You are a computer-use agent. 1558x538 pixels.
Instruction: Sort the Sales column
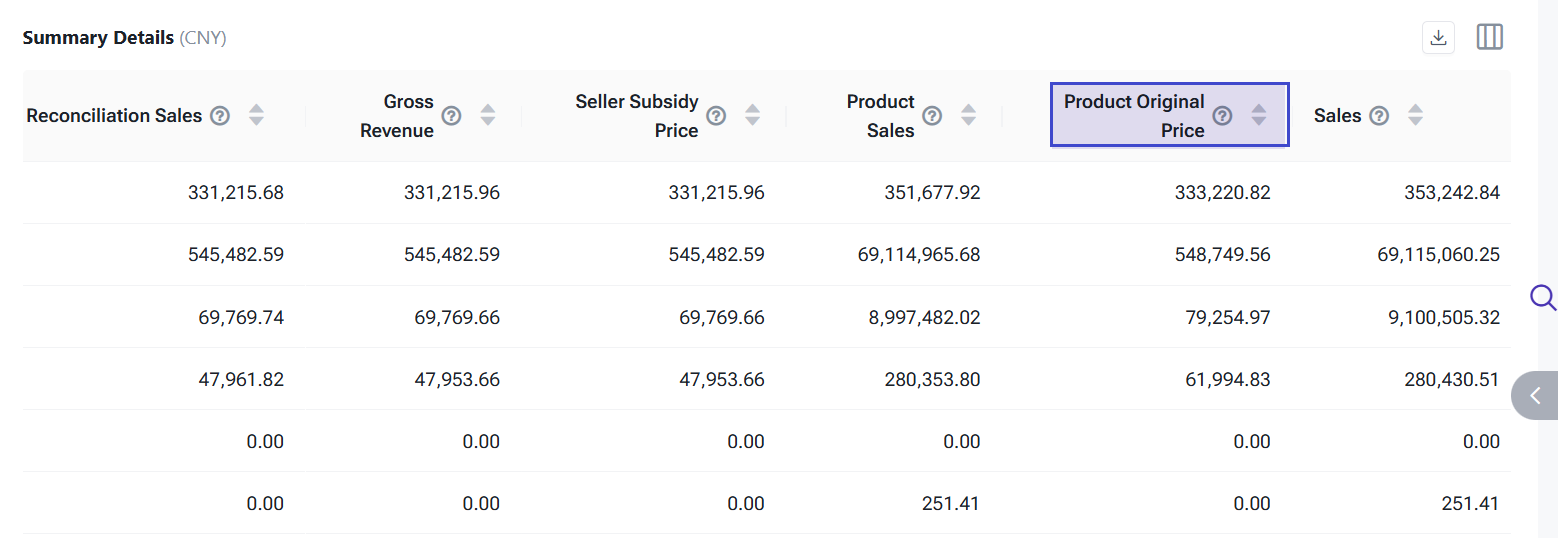tap(1415, 115)
